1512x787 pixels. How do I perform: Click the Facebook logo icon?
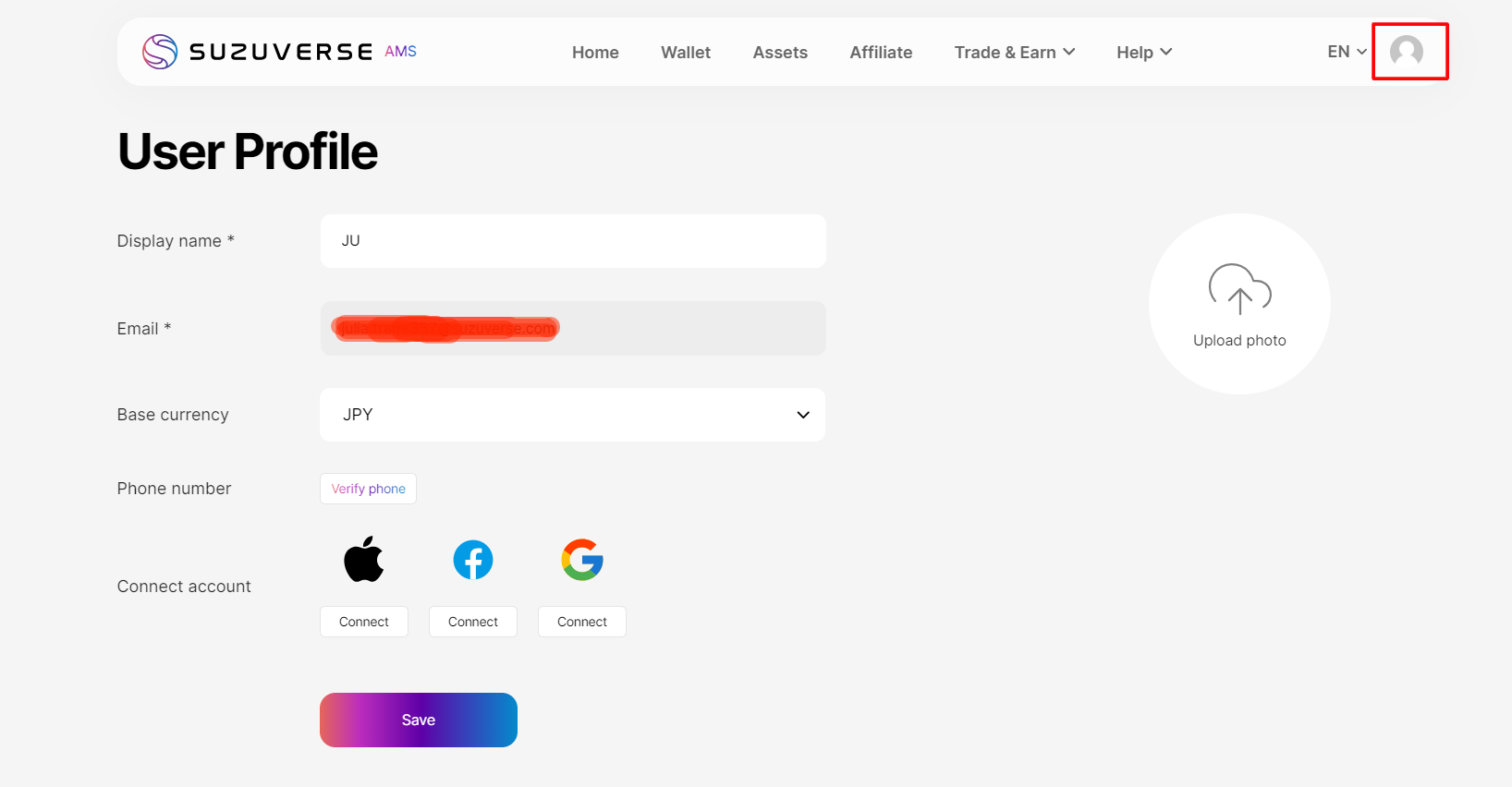pos(473,560)
